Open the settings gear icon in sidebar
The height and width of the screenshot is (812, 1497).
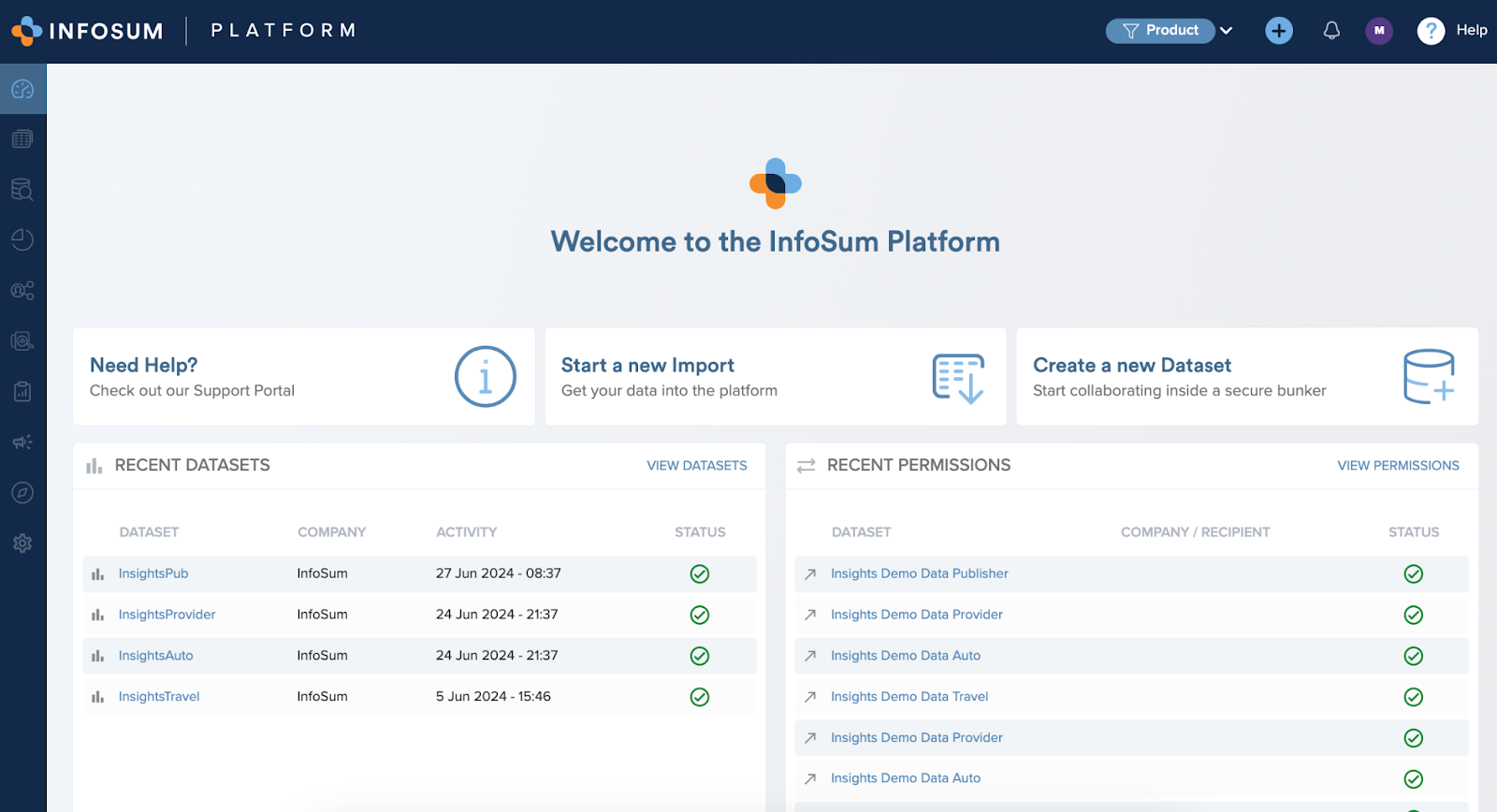[22, 544]
